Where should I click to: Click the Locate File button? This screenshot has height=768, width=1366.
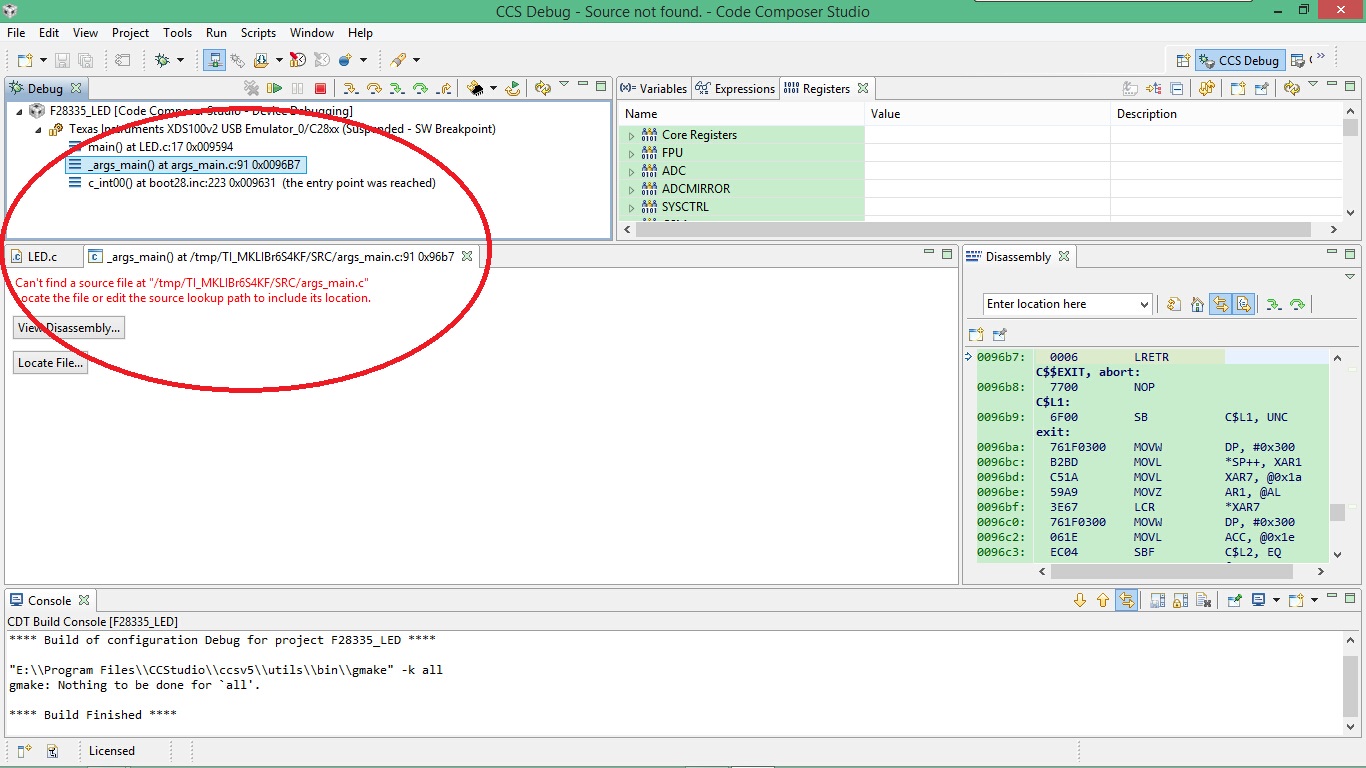pos(50,363)
